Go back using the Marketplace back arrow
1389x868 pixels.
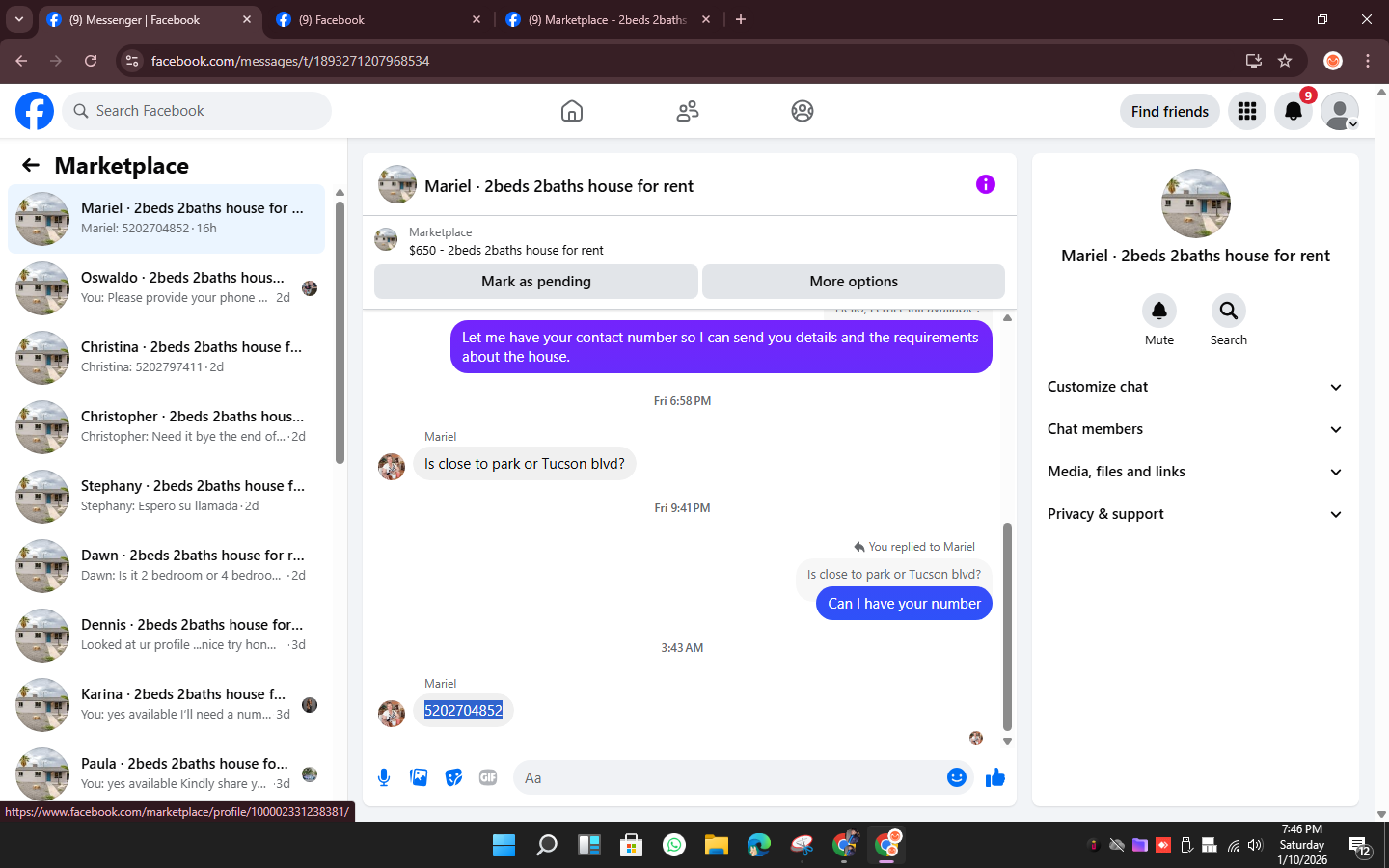point(31,165)
